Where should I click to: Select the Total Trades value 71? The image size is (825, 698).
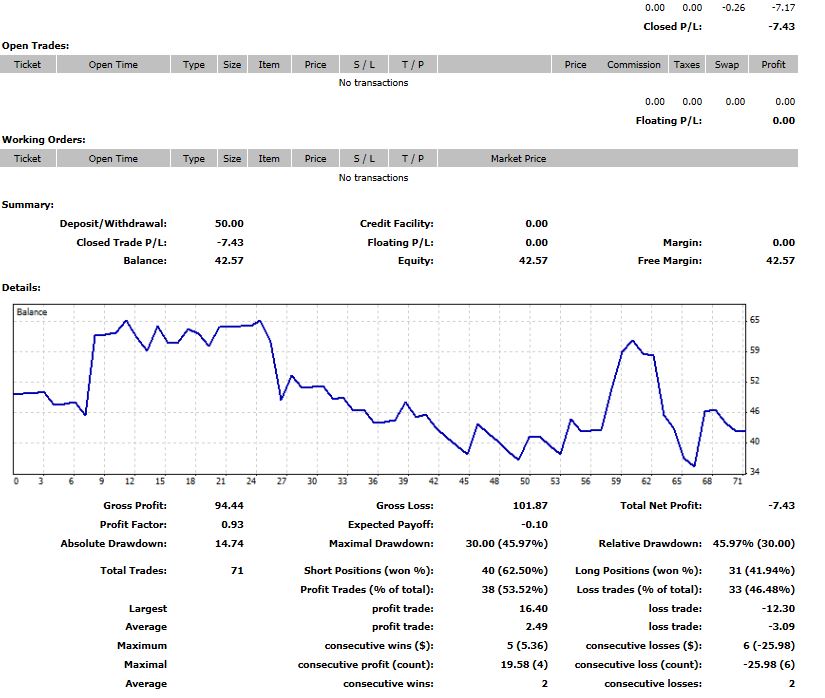click(237, 570)
